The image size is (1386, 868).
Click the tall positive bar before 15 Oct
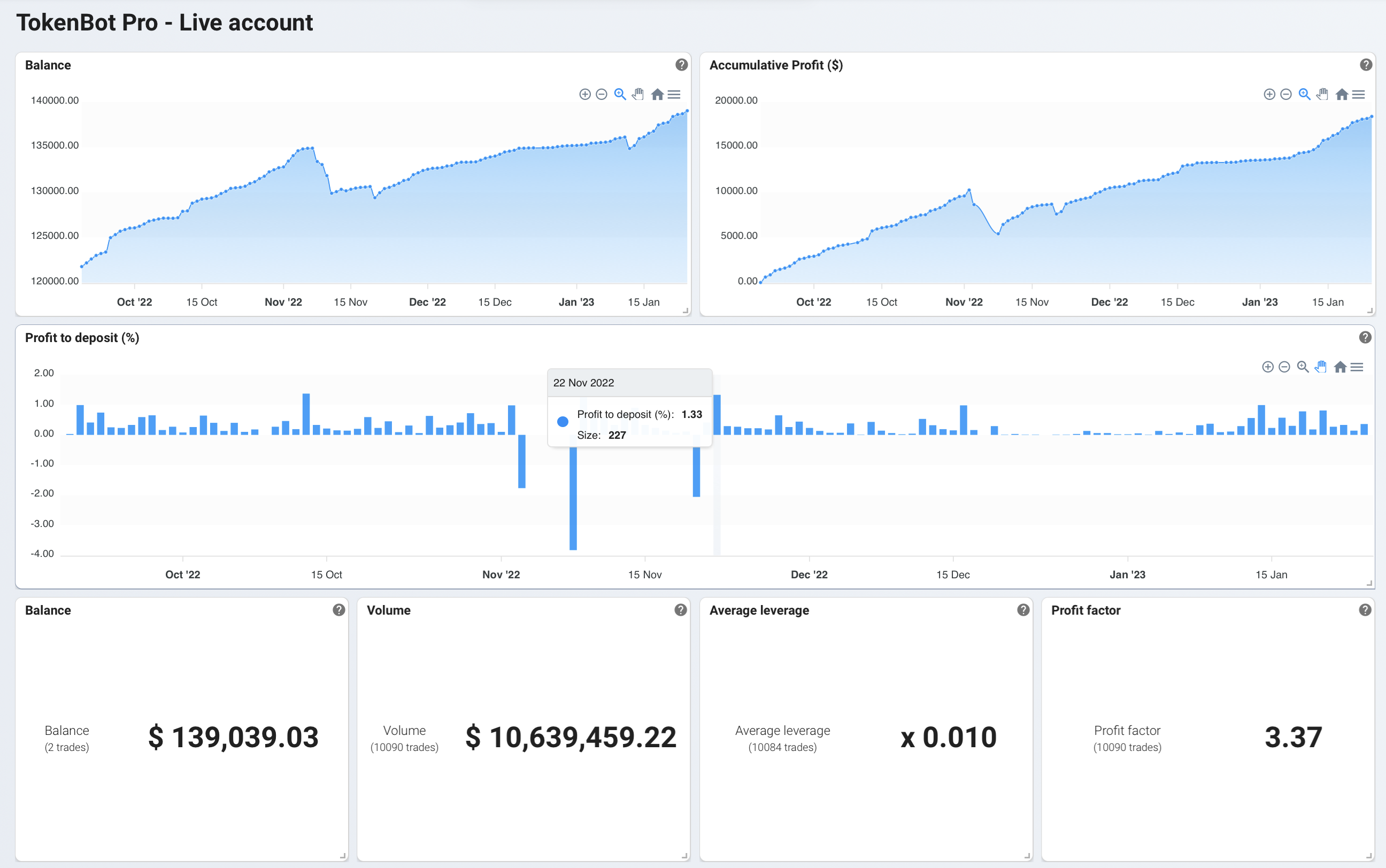point(306,414)
